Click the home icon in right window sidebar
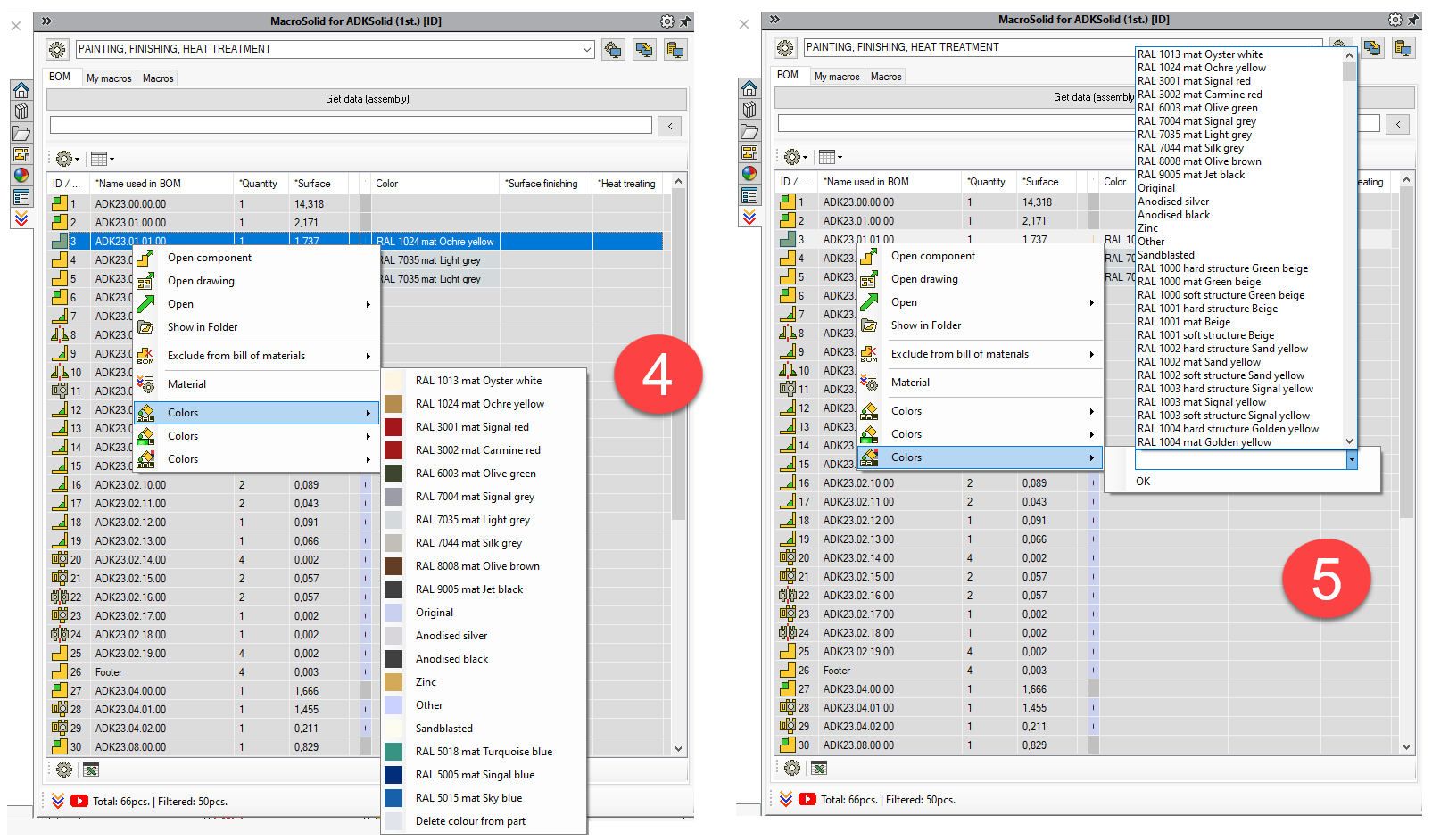The height and width of the screenshot is (840, 1432). click(x=749, y=88)
